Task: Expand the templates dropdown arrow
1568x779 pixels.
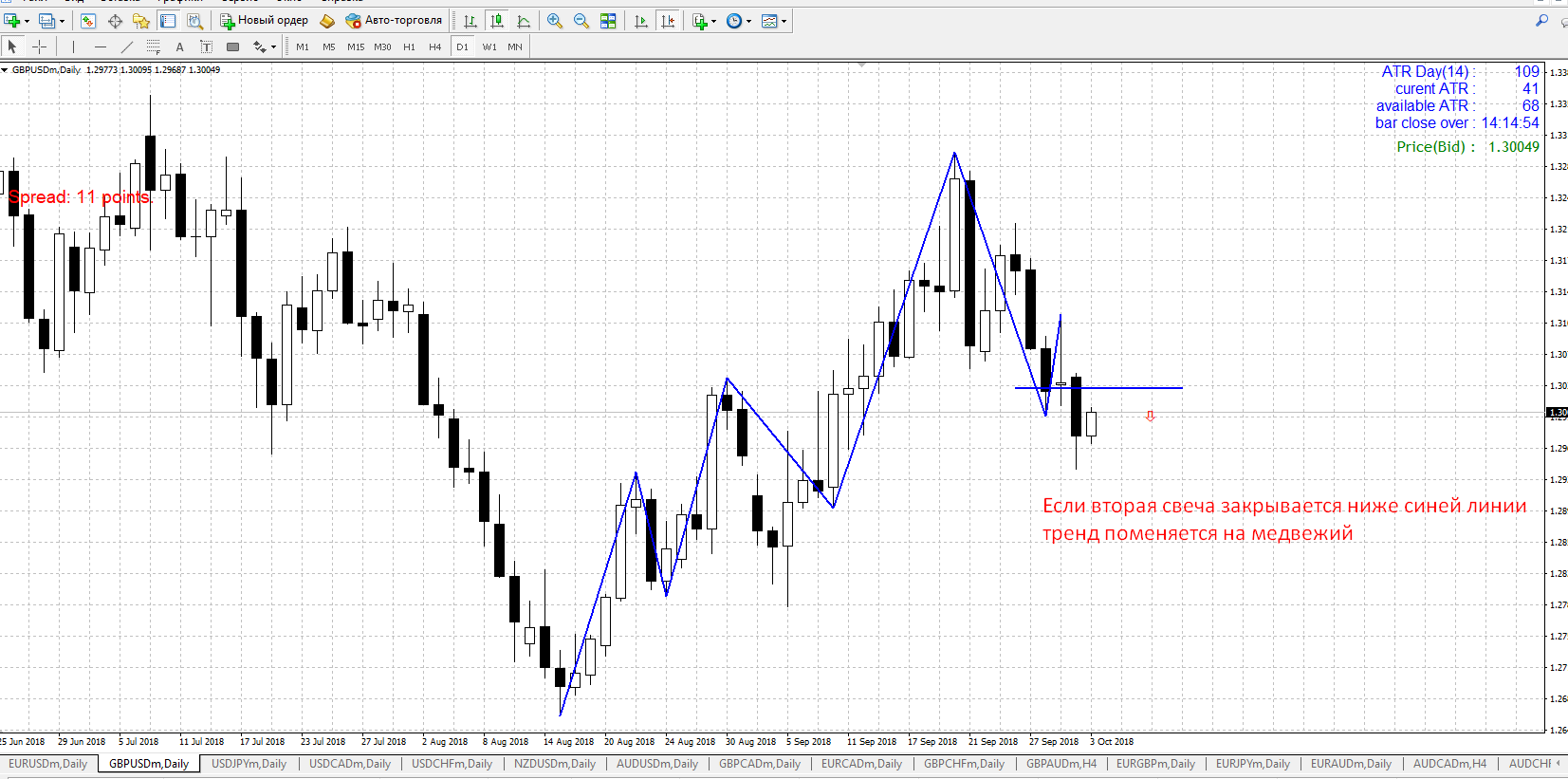Action: pos(784,21)
